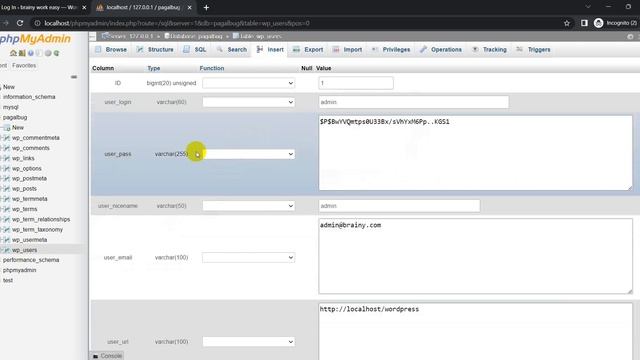Select the performance_schema database
Image resolution: width=640 pixels, height=360 pixels.
coord(31,260)
